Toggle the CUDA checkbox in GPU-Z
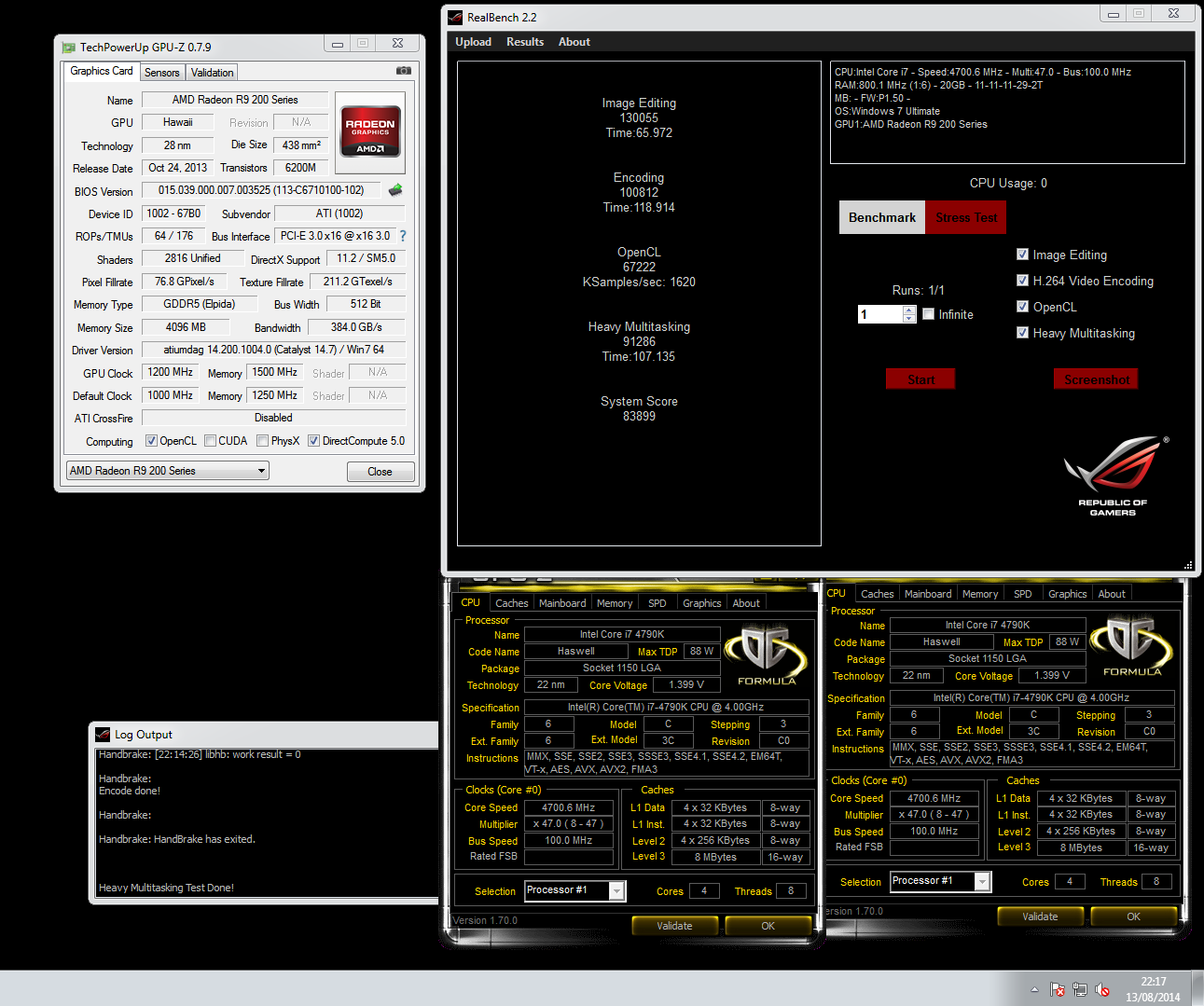Viewport: 1204px width, 1006px height. point(210,441)
